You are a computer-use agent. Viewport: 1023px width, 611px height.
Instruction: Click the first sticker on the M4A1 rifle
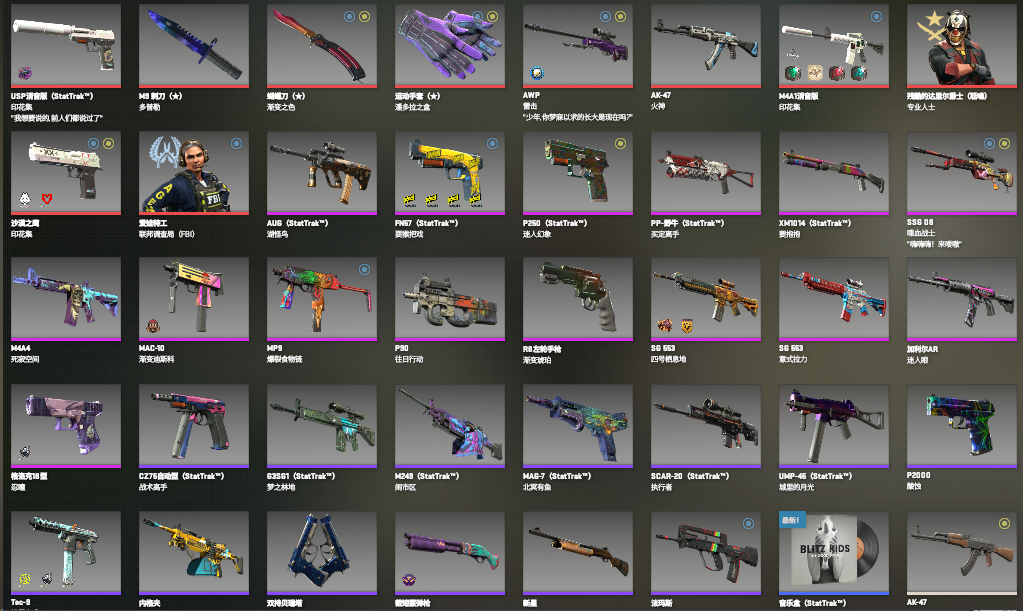[x=793, y=72]
